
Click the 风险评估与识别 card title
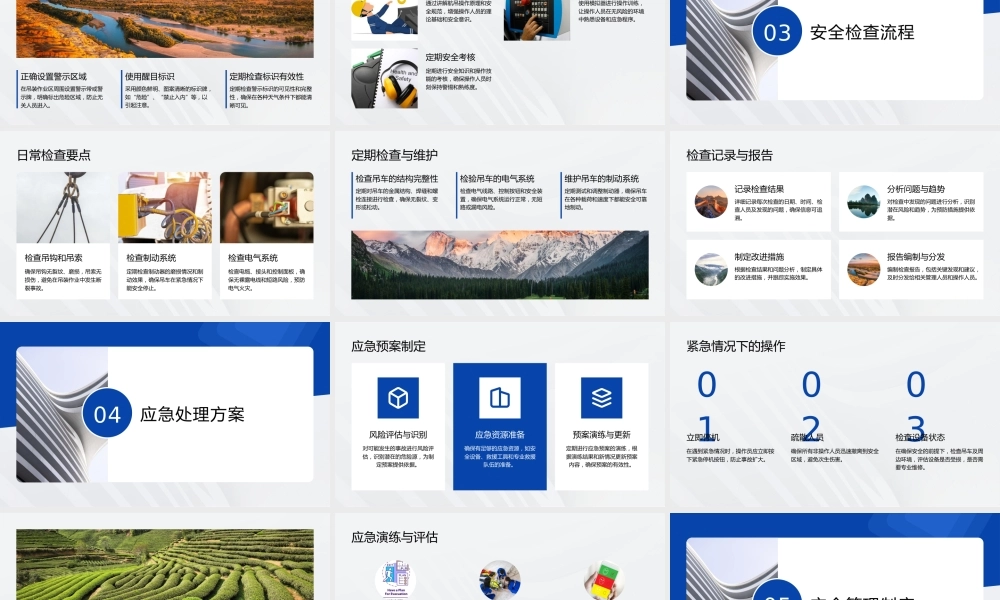(x=398, y=434)
